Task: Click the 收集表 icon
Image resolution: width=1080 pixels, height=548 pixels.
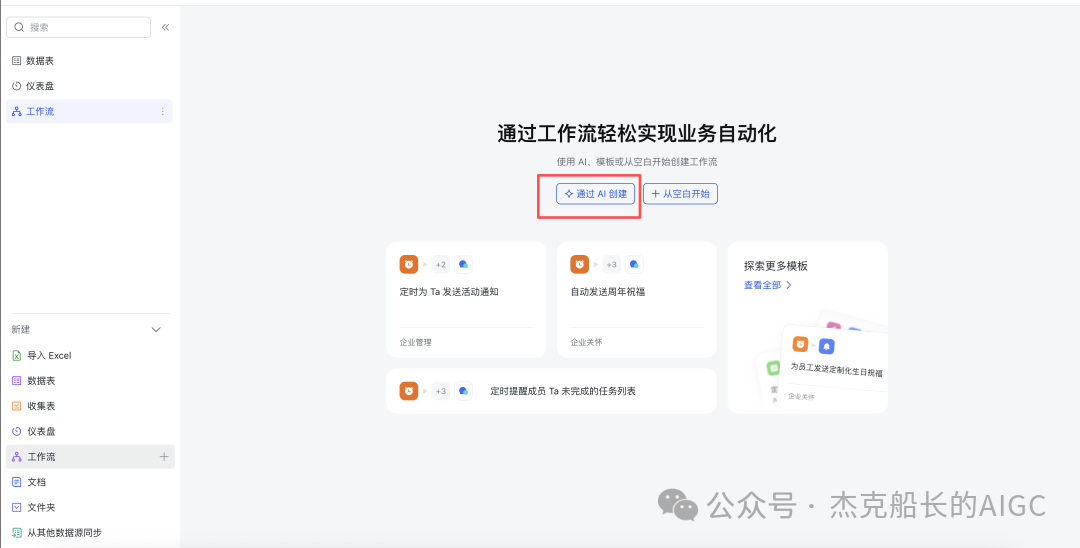Action: (17, 406)
